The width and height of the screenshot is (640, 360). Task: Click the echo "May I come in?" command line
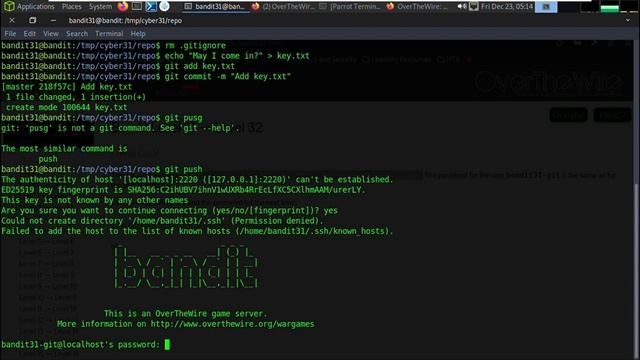(x=237, y=56)
